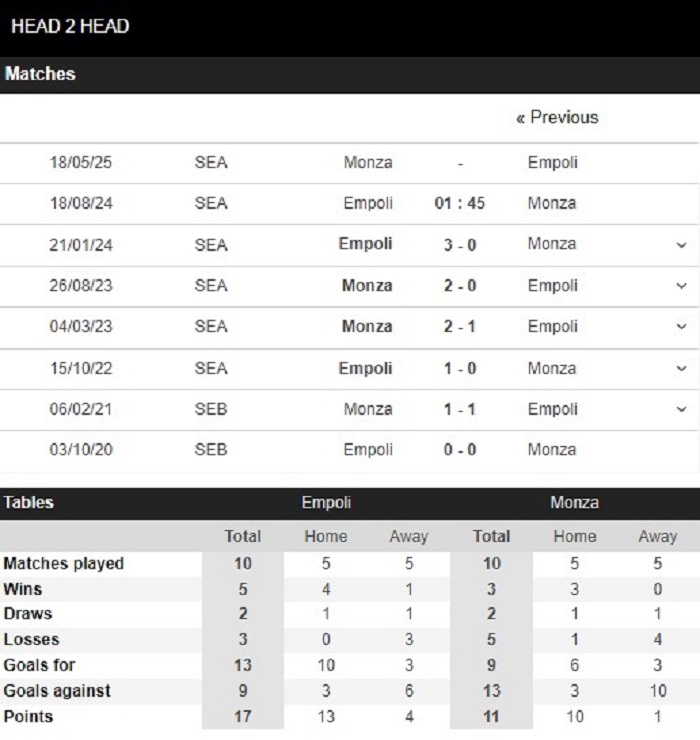Expand the 21/01/24 Empoli 3-0 Monza match

pos(681,245)
